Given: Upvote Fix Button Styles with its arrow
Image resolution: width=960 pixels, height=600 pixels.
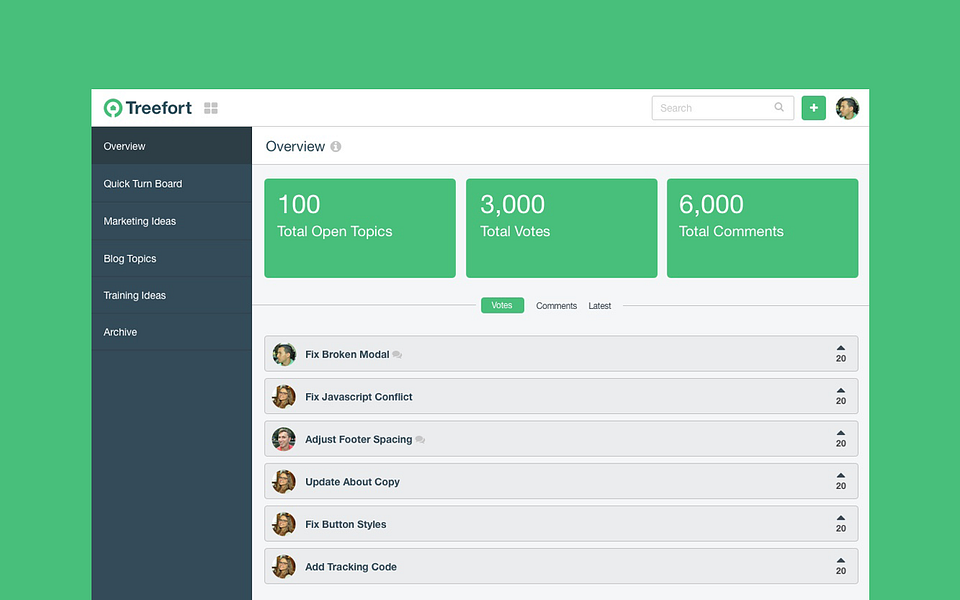Looking at the screenshot, I should 841,518.
